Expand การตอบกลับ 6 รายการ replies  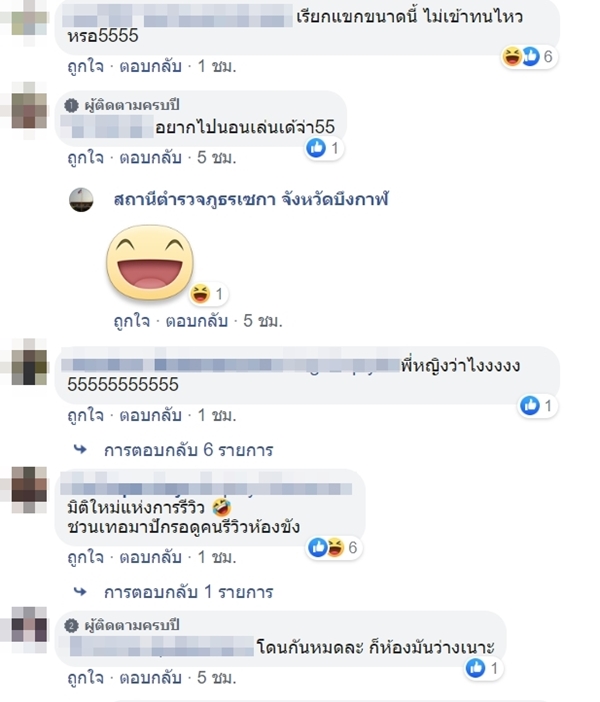189,450
